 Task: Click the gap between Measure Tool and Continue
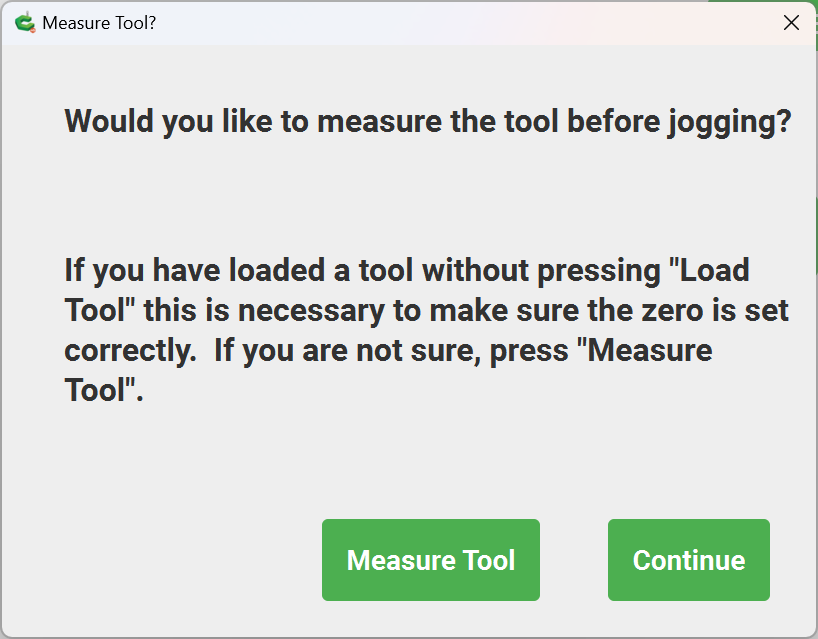pos(574,560)
